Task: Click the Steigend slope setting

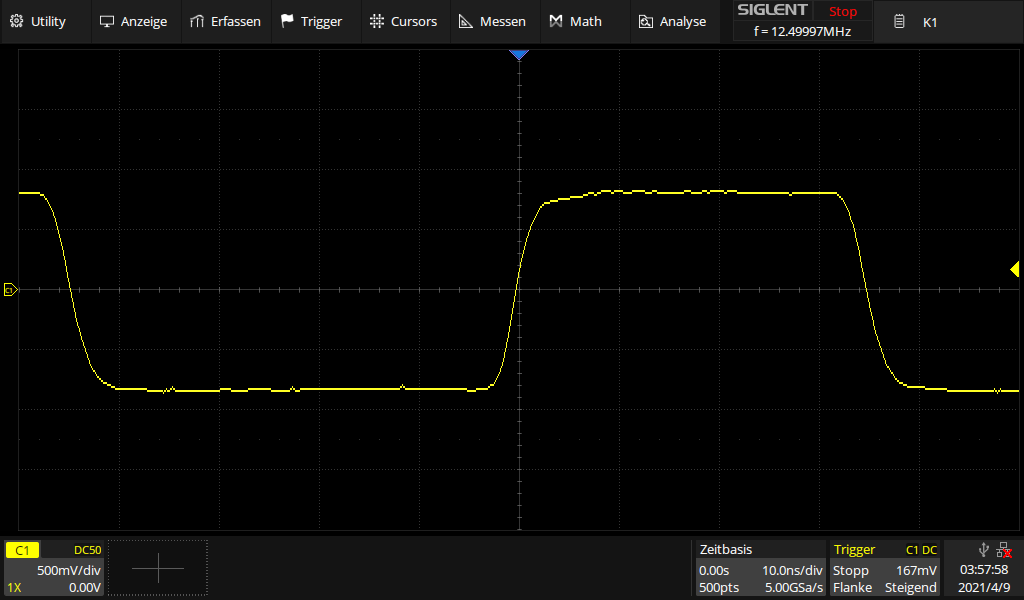Action: pyautogui.click(x=910, y=588)
